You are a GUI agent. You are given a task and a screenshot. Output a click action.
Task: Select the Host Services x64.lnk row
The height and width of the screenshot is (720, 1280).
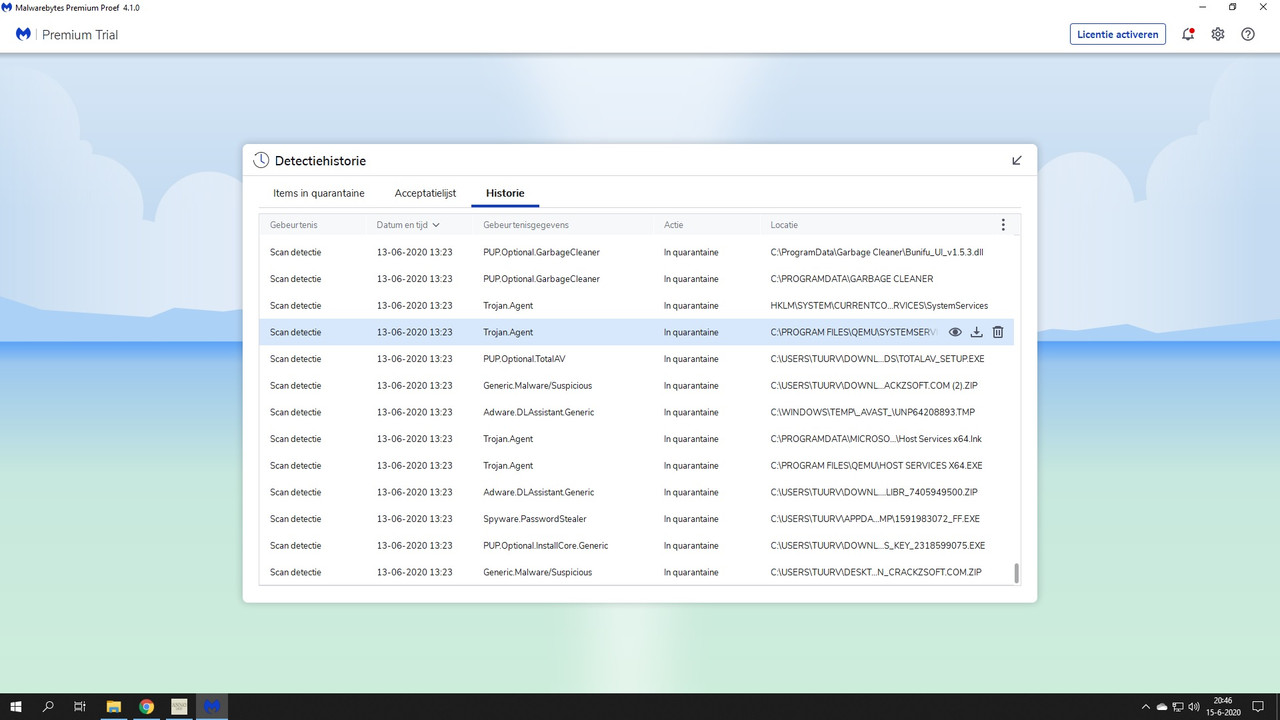pyautogui.click(x=636, y=439)
